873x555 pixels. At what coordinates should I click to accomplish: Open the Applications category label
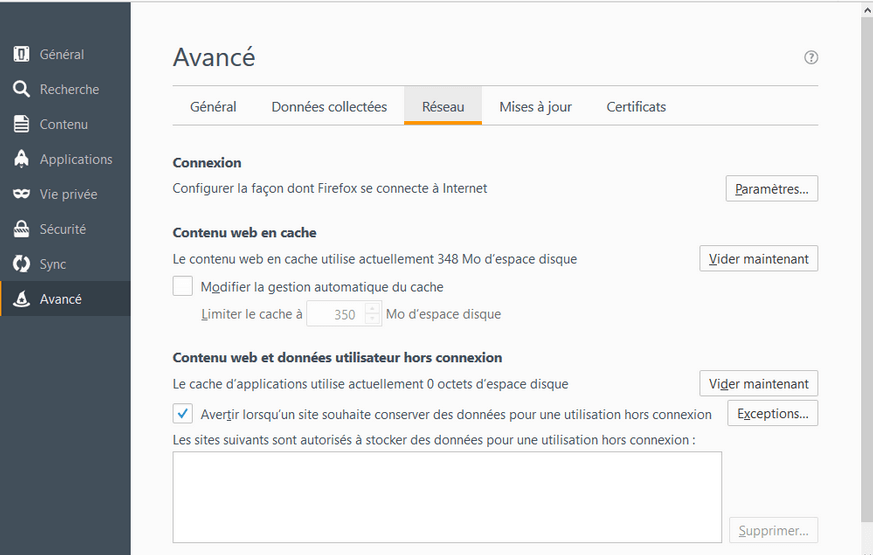(76, 160)
